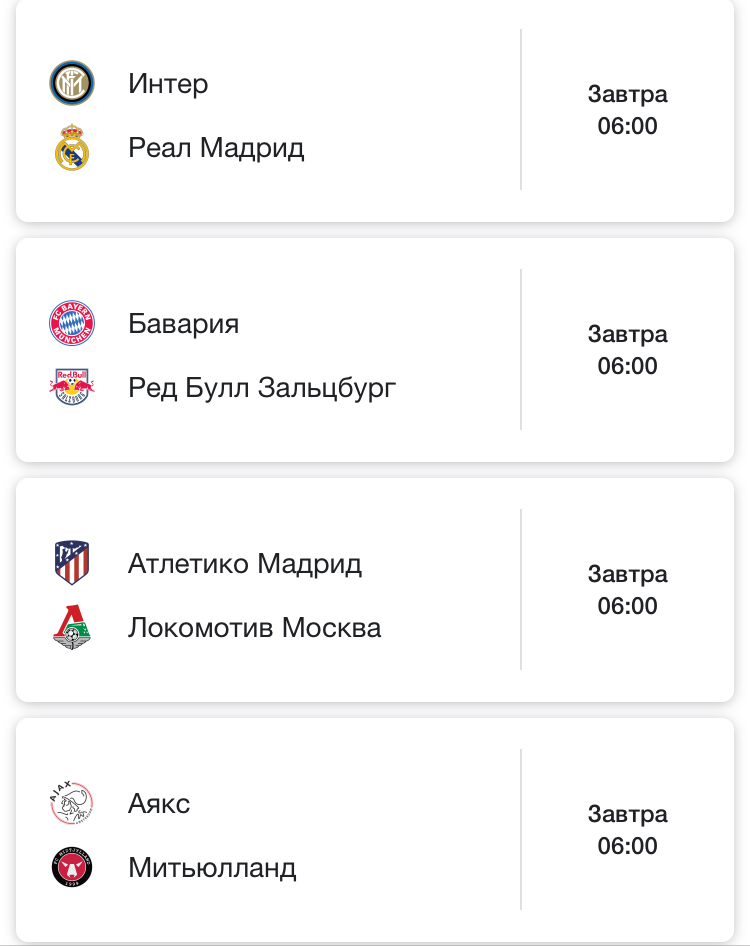The image size is (750, 946).
Task: Open the Интер team link
Action: pos(168,84)
